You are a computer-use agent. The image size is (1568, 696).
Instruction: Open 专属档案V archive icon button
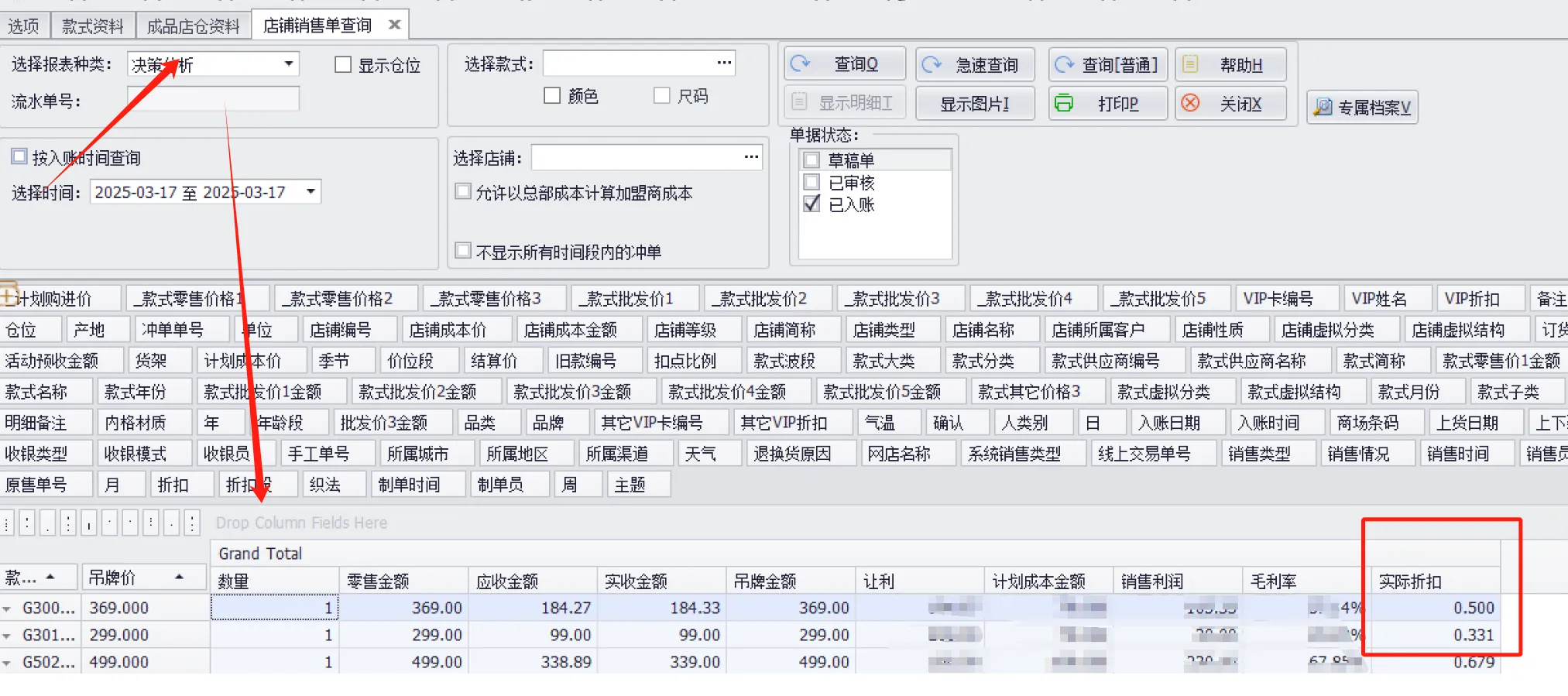[x=1323, y=108]
